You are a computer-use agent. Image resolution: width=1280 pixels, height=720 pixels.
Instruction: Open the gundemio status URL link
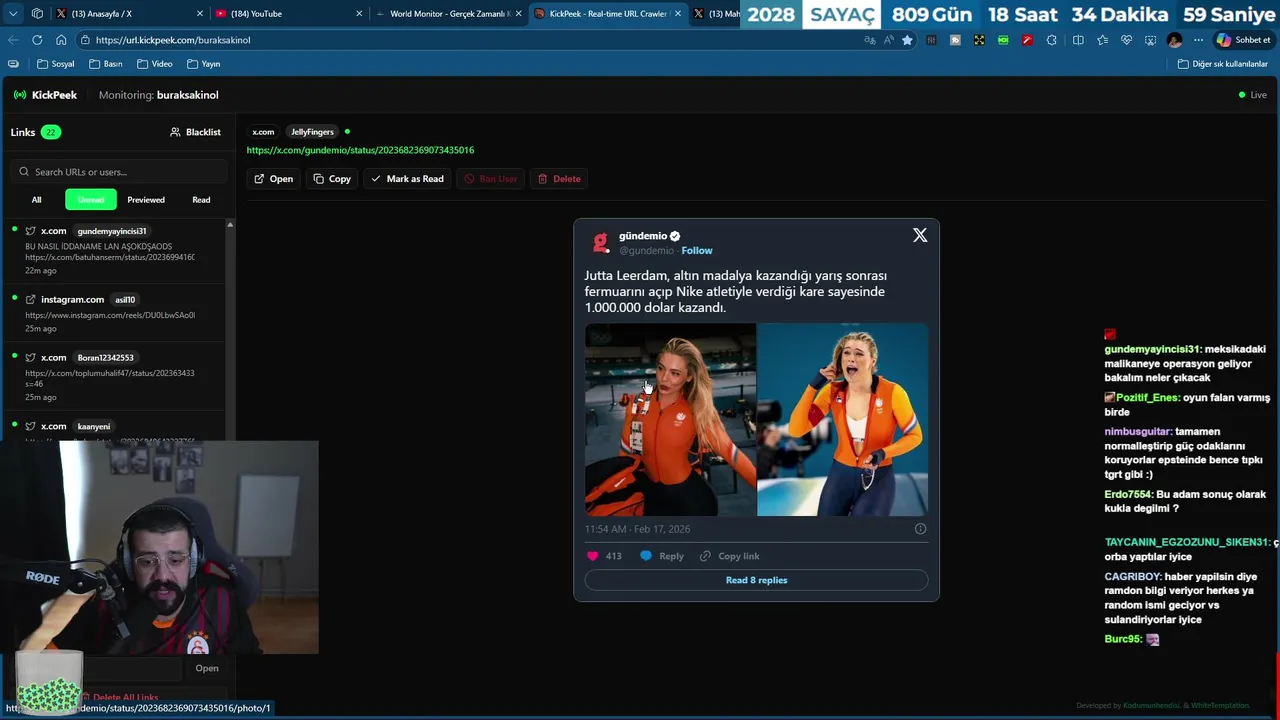click(360, 150)
